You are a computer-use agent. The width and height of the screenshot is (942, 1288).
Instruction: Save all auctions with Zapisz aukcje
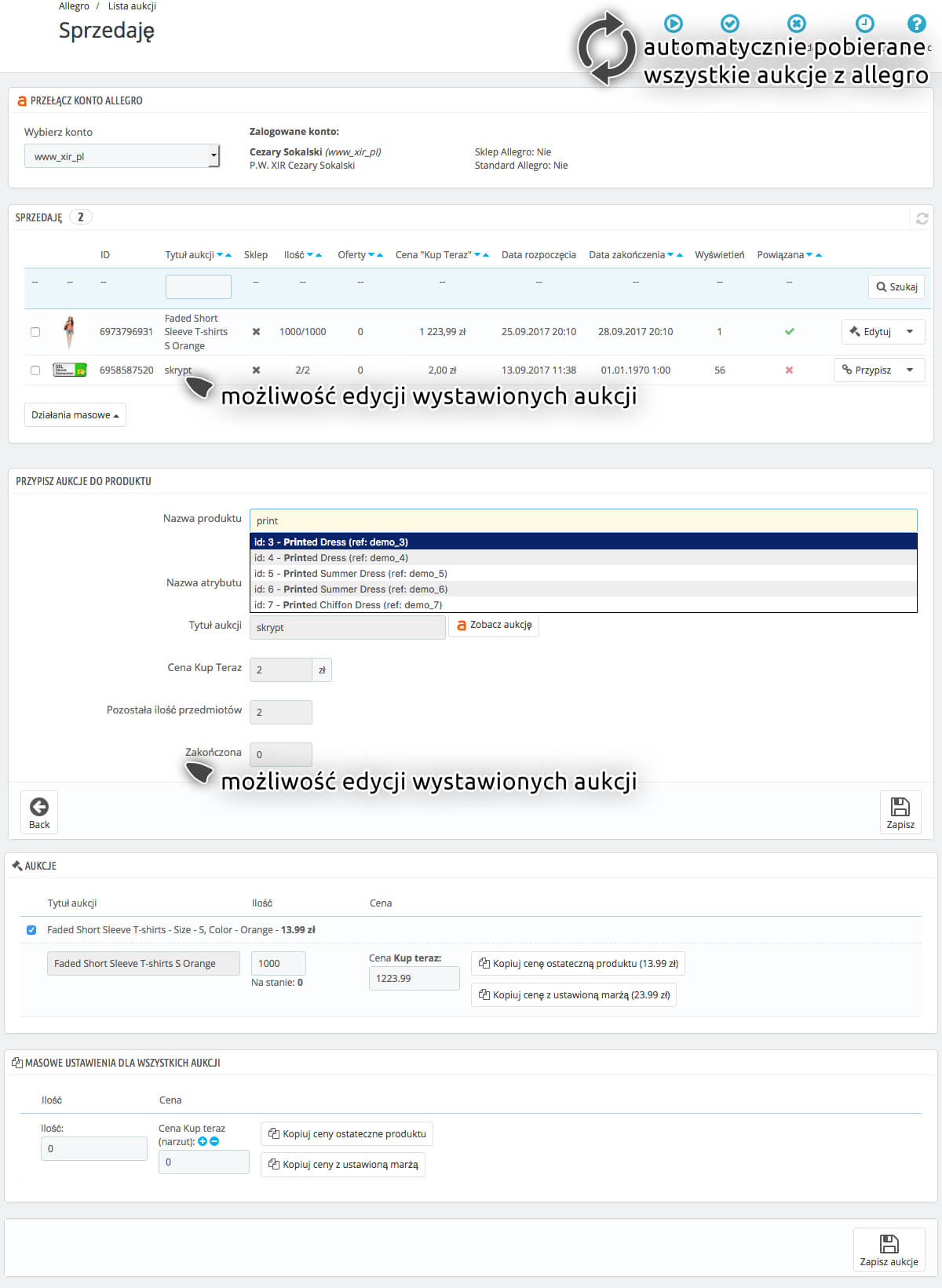(889, 1249)
